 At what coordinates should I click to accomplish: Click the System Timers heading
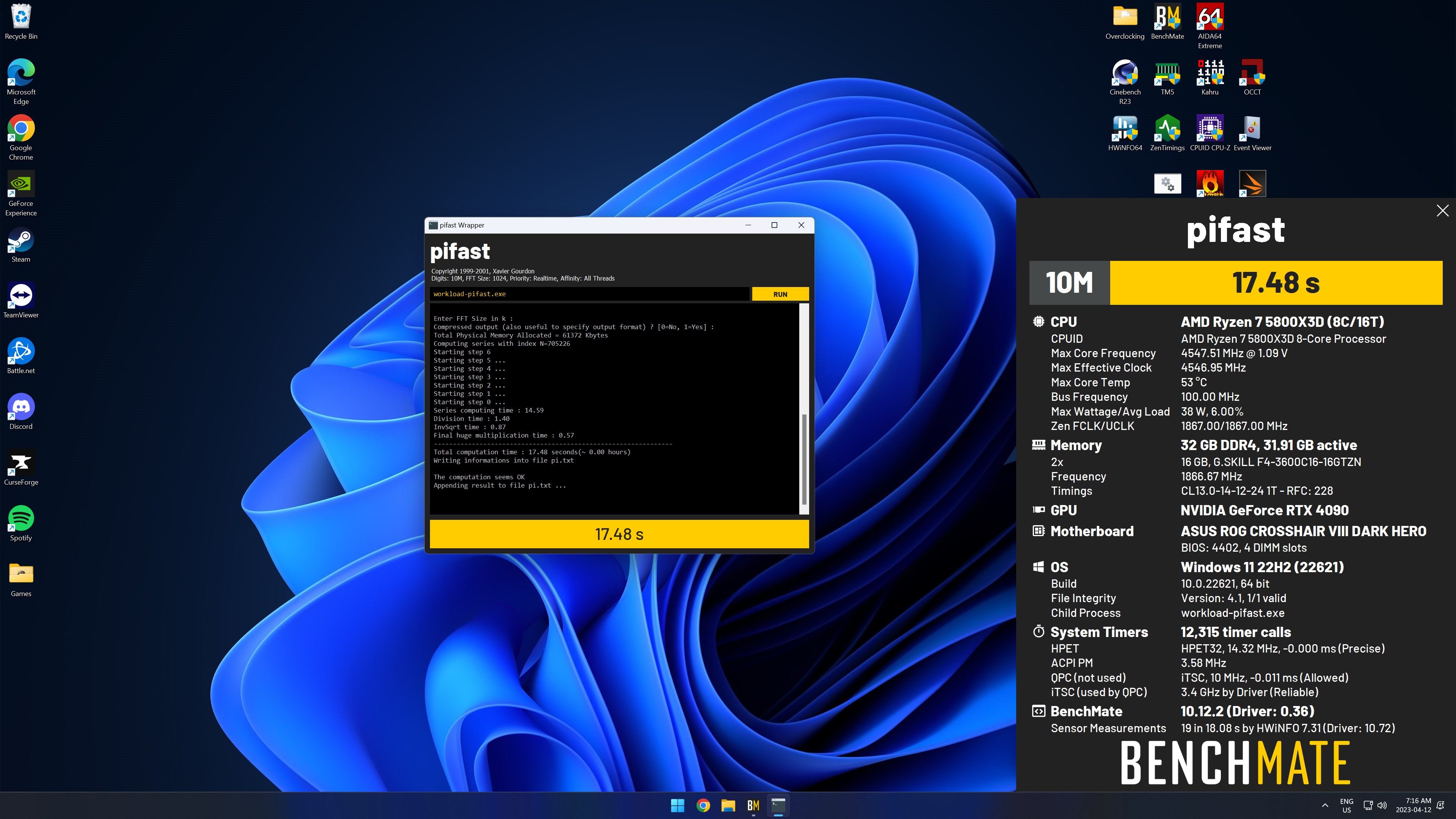pyautogui.click(x=1099, y=632)
